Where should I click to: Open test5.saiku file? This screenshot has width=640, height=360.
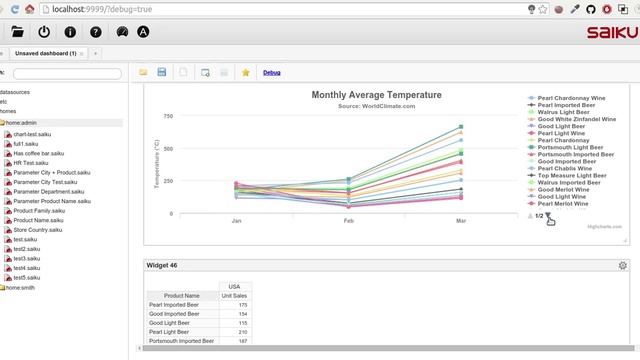(27, 278)
